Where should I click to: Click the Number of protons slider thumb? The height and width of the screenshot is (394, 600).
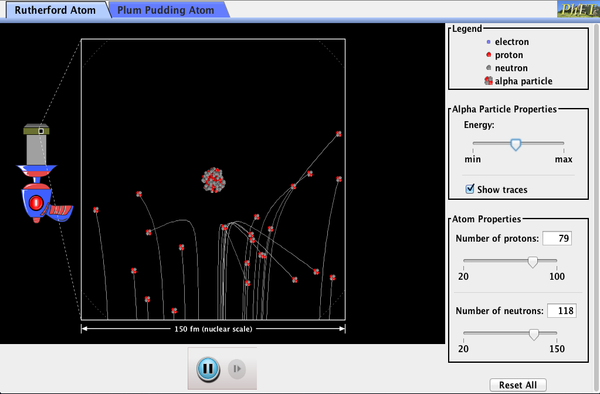click(x=532, y=262)
